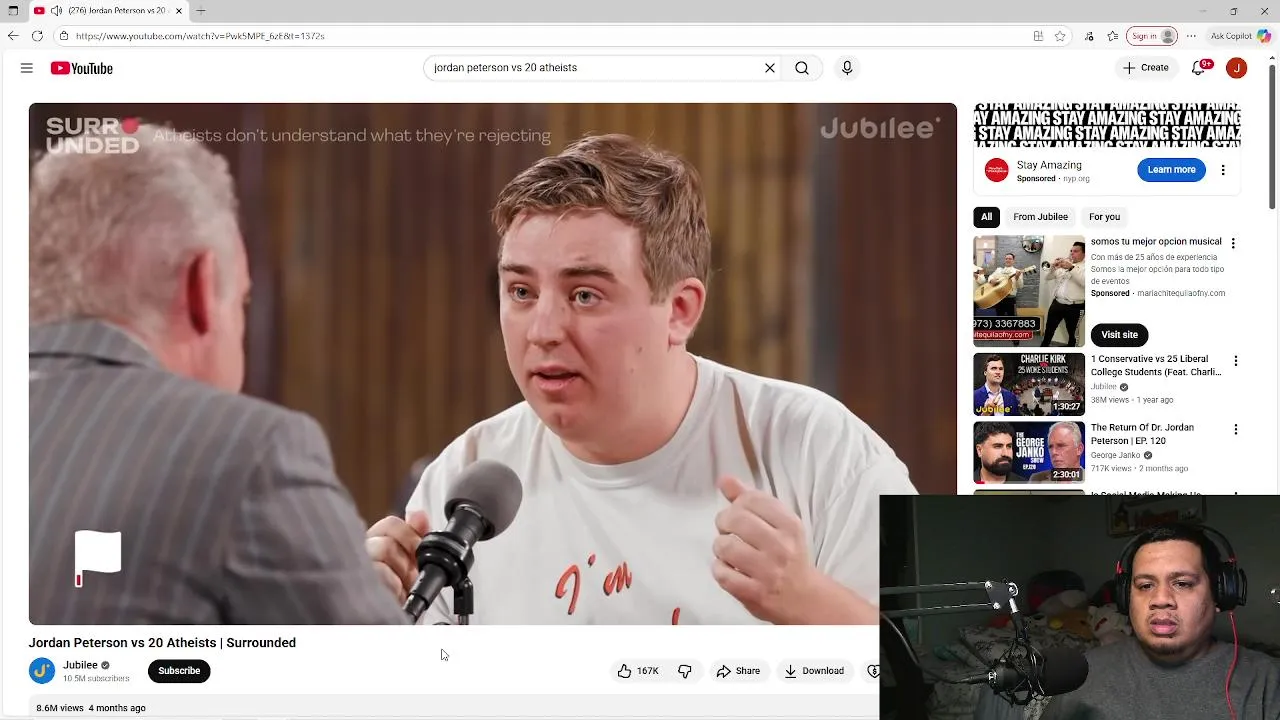Open the YouTube guide hamburger menu
This screenshot has height=720, width=1280.
(x=27, y=68)
